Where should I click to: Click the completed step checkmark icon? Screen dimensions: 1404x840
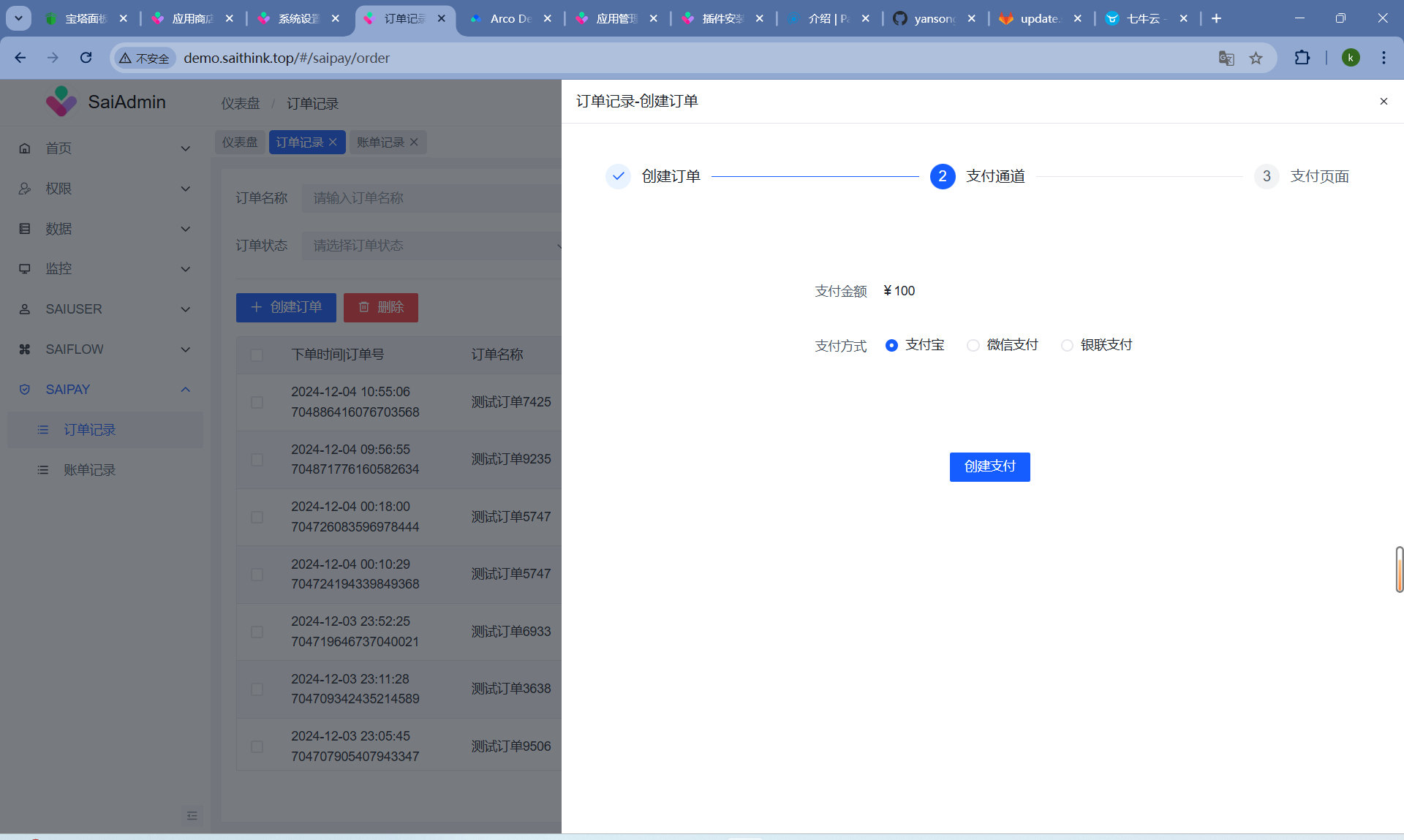[618, 176]
